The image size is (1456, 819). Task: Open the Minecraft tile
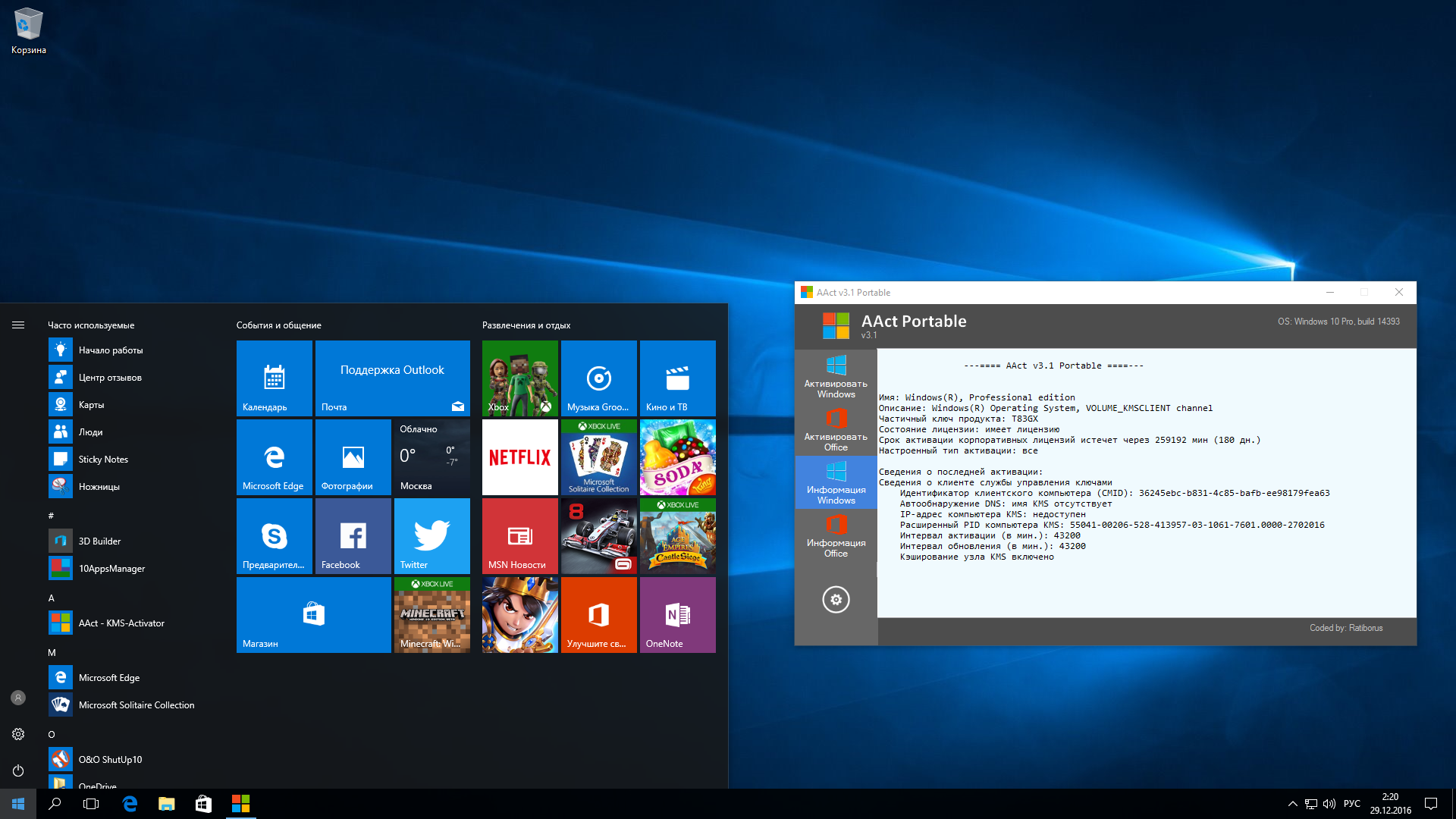(x=432, y=615)
